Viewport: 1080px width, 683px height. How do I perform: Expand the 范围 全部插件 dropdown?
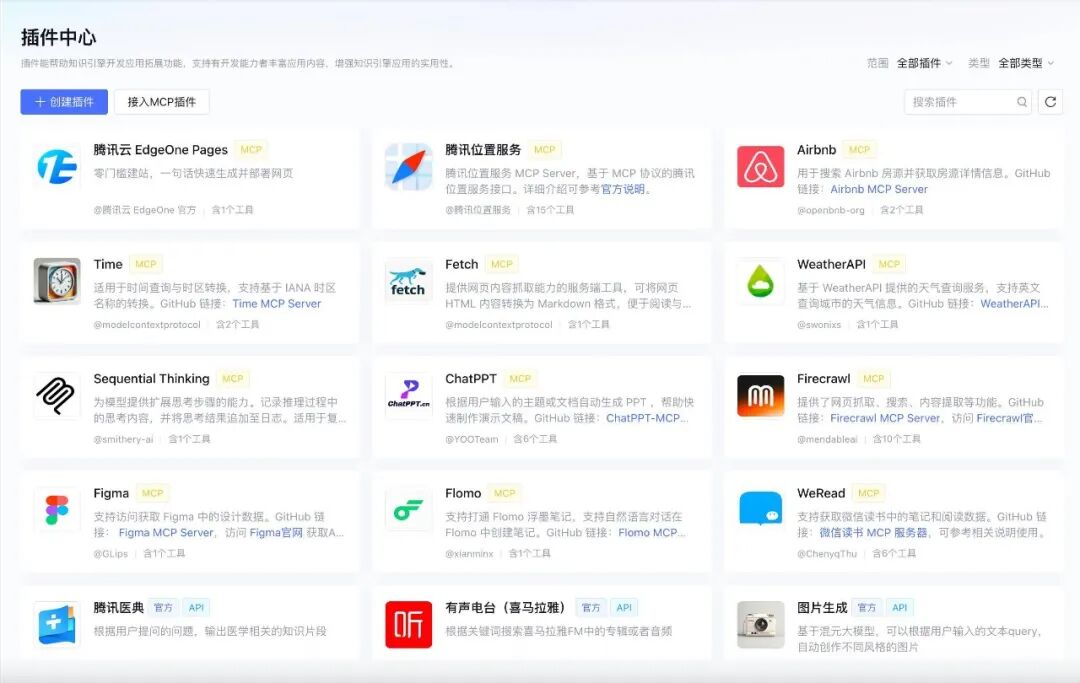pyautogui.click(x=924, y=63)
